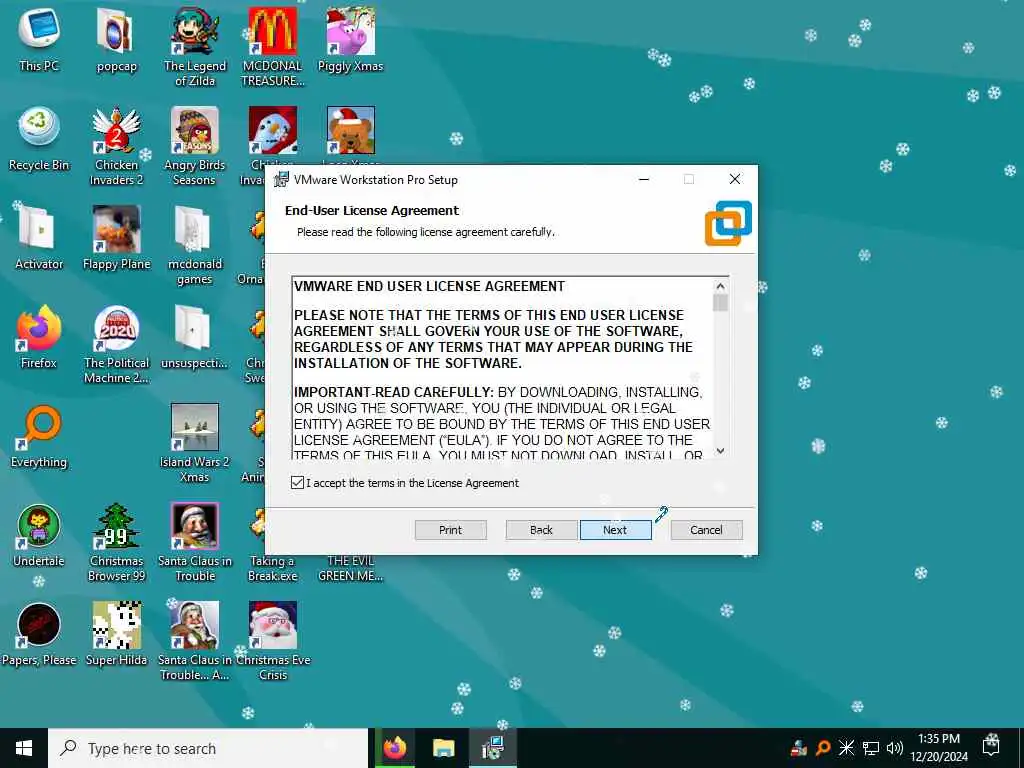Viewport: 1024px width, 768px height.
Task: Select the unsuspecti... folder icon
Action: pos(195,337)
